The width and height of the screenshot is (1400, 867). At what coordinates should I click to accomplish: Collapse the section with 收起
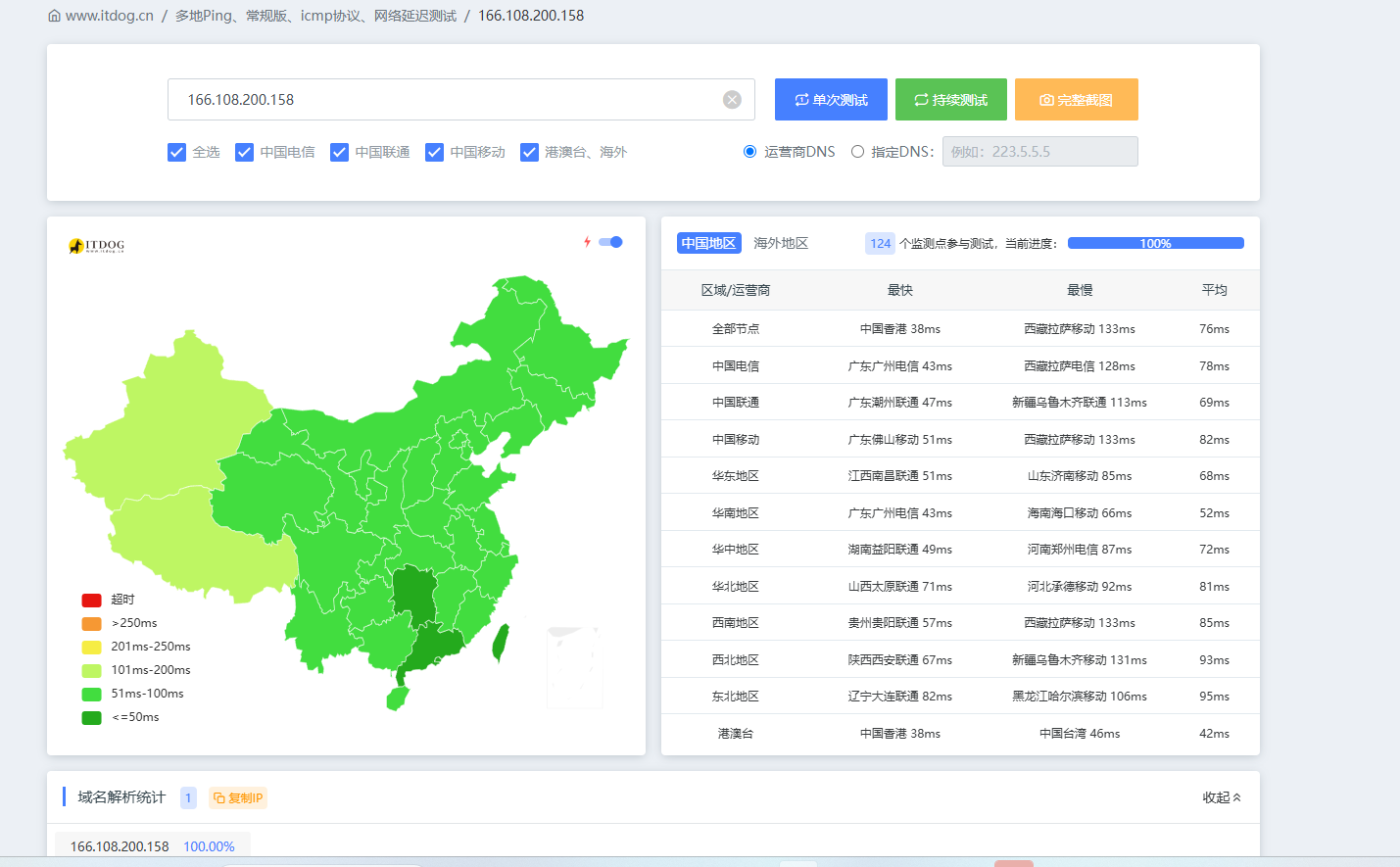1222,797
